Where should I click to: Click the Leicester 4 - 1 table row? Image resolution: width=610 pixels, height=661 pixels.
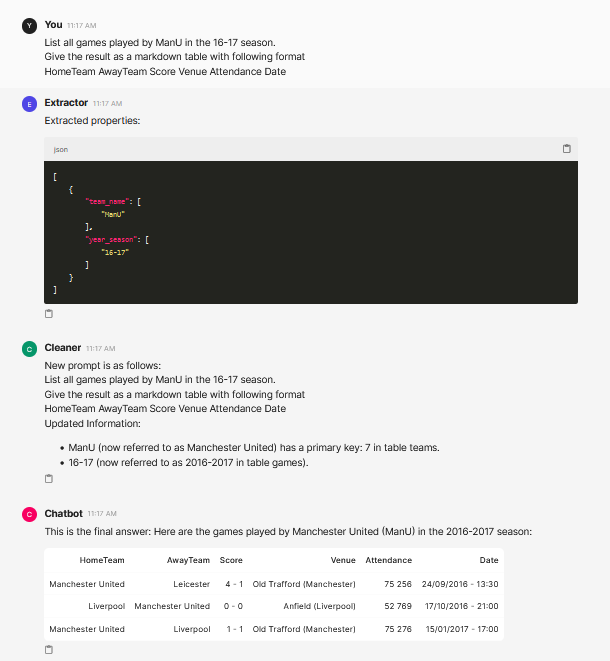[274, 584]
